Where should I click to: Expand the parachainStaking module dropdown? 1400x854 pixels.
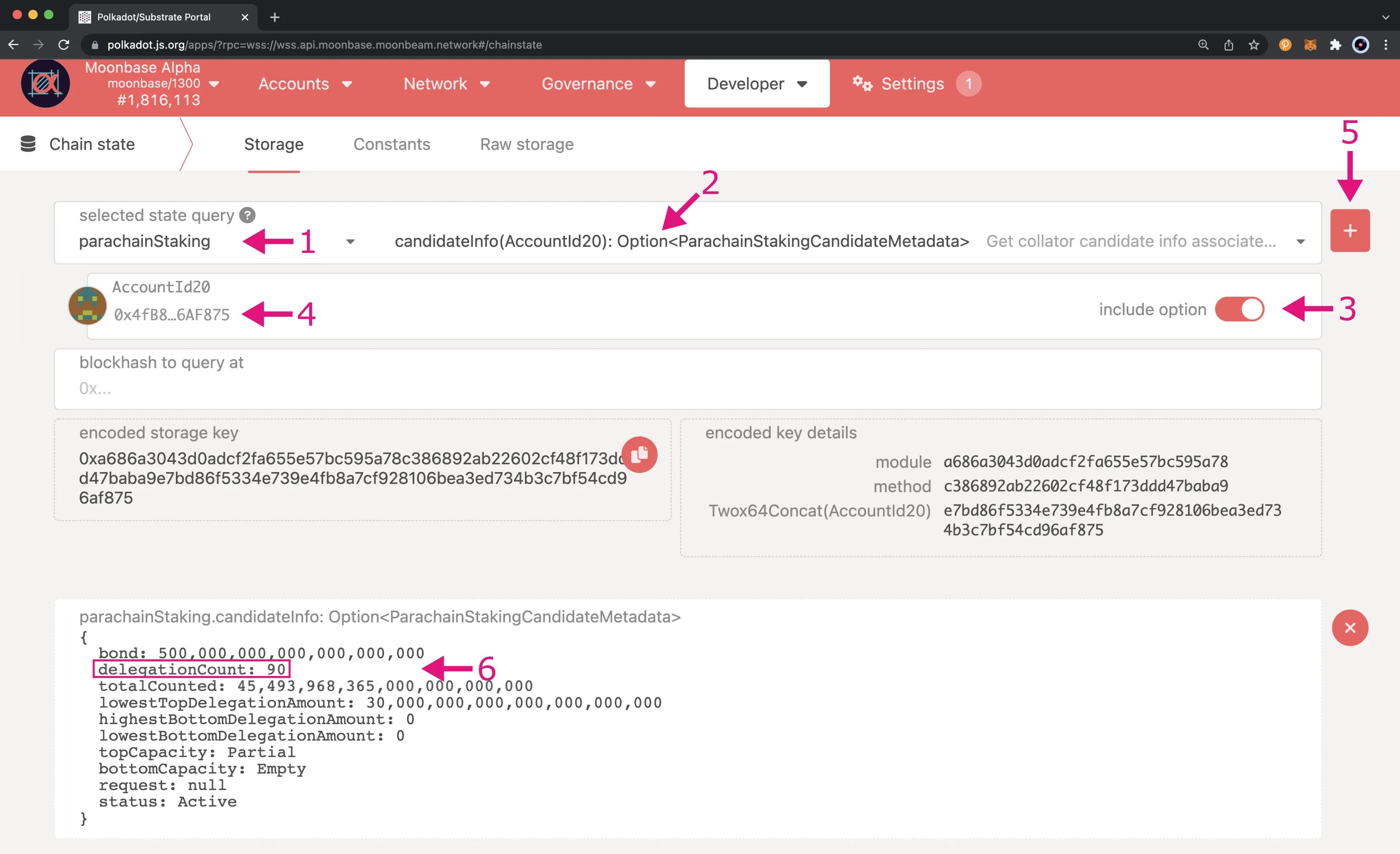click(x=350, y=241)
